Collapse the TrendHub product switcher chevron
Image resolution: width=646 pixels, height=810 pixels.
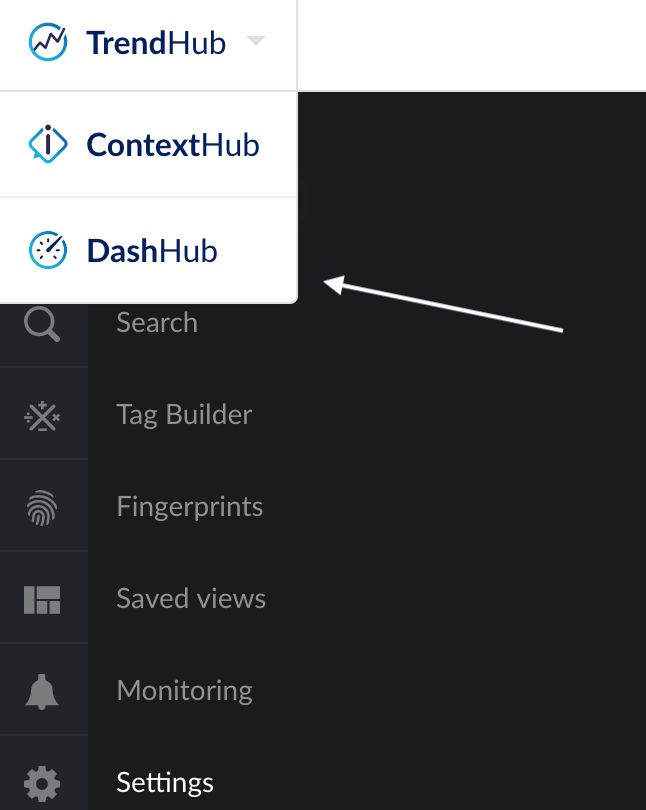tap(256, 42)
